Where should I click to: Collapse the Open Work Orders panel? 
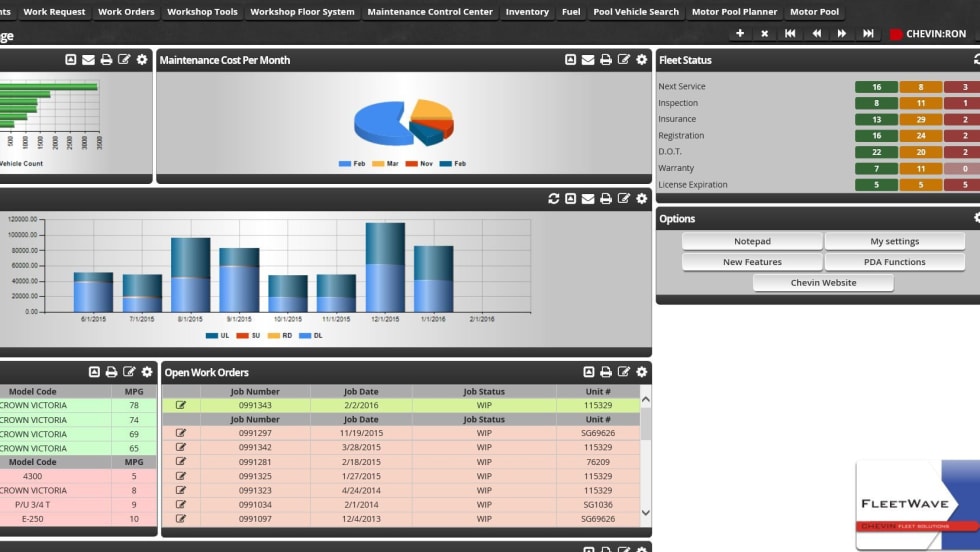589,372
